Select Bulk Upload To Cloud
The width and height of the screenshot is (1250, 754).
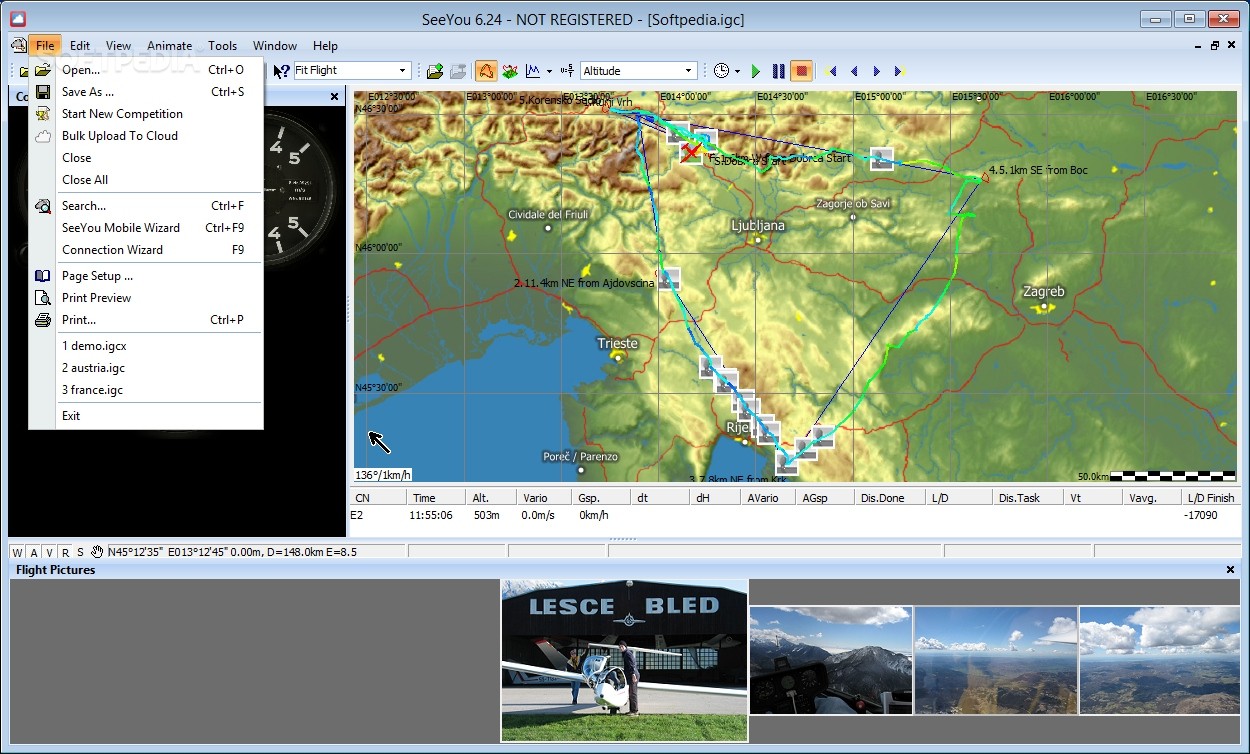[146, 136]
